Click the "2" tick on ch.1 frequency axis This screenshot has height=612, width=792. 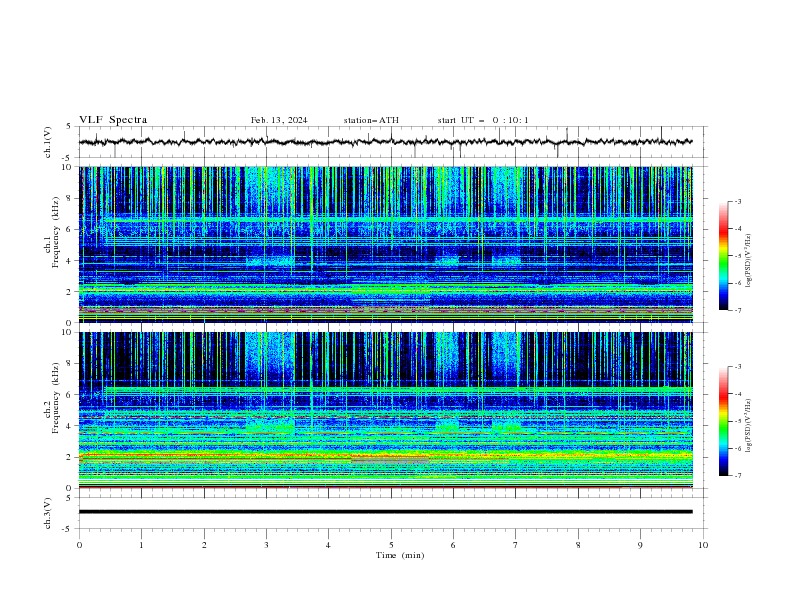(x=69, y=292)
